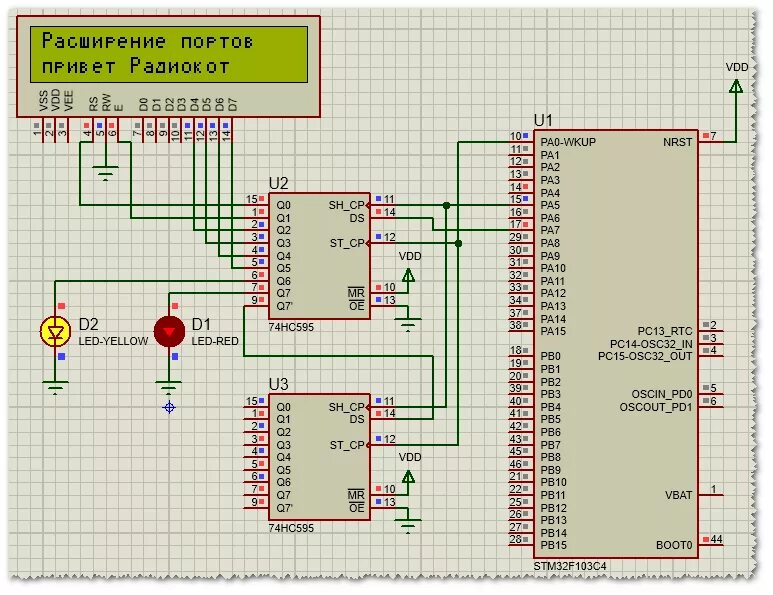Click the RS pin label on LCD
Image resolution: width=773 pixels, height=595 pixels.
coord(93,104)
